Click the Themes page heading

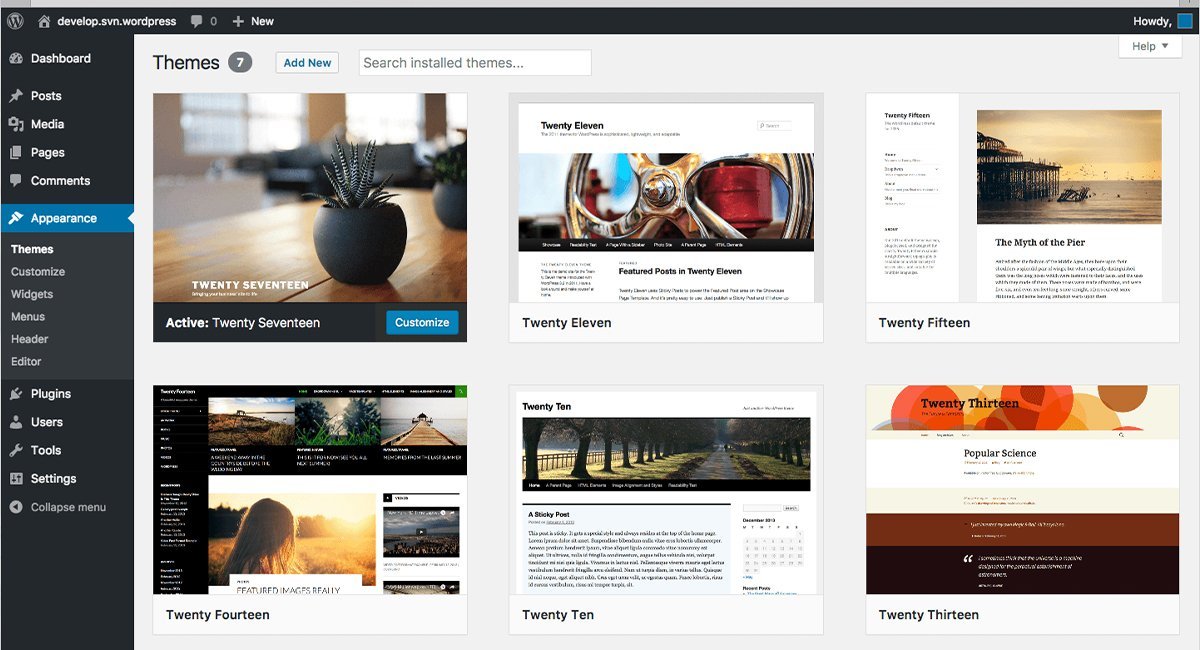click(186, 62)
